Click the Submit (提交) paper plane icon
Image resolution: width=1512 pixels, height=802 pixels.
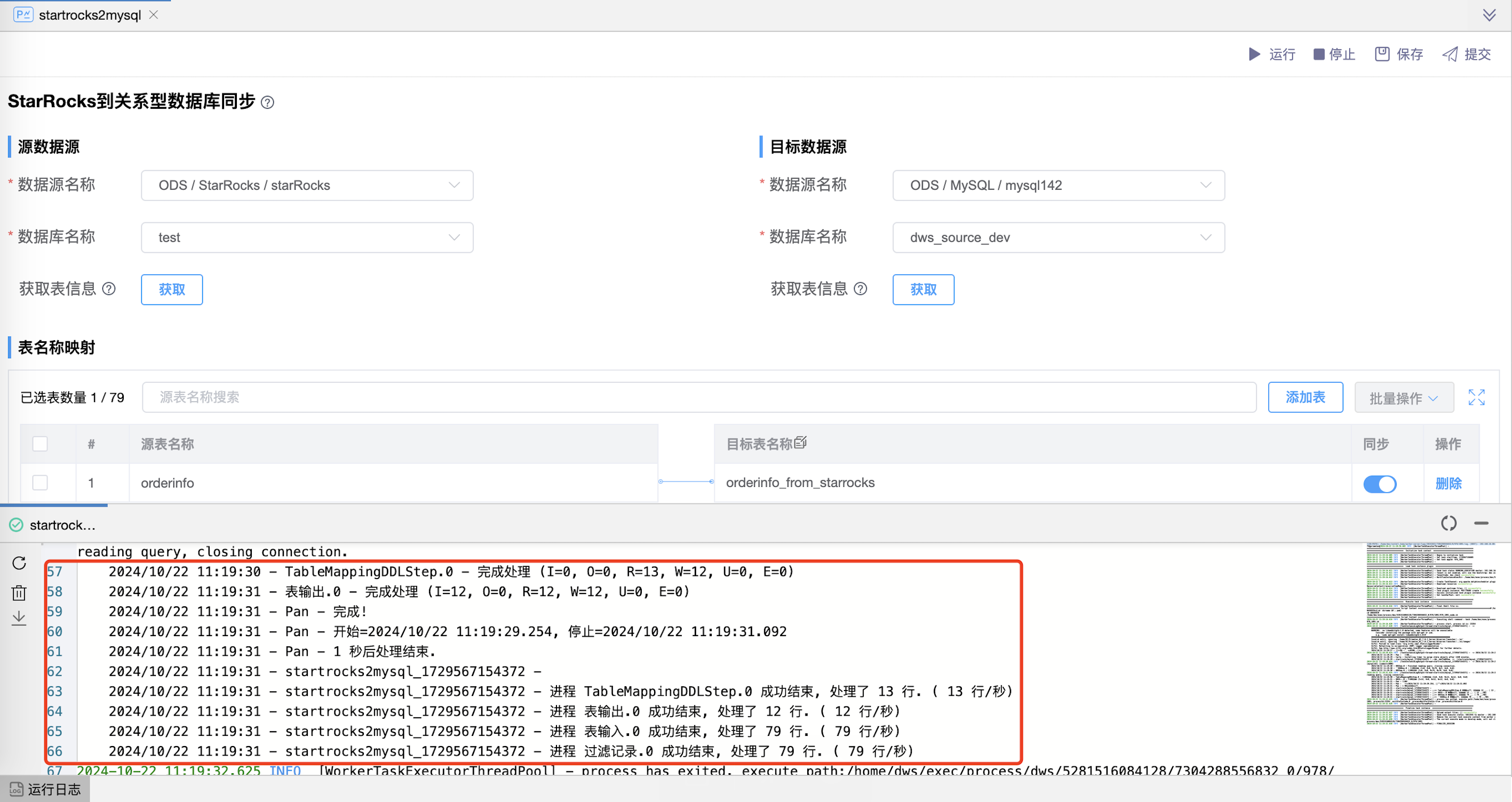(1450, 54)
